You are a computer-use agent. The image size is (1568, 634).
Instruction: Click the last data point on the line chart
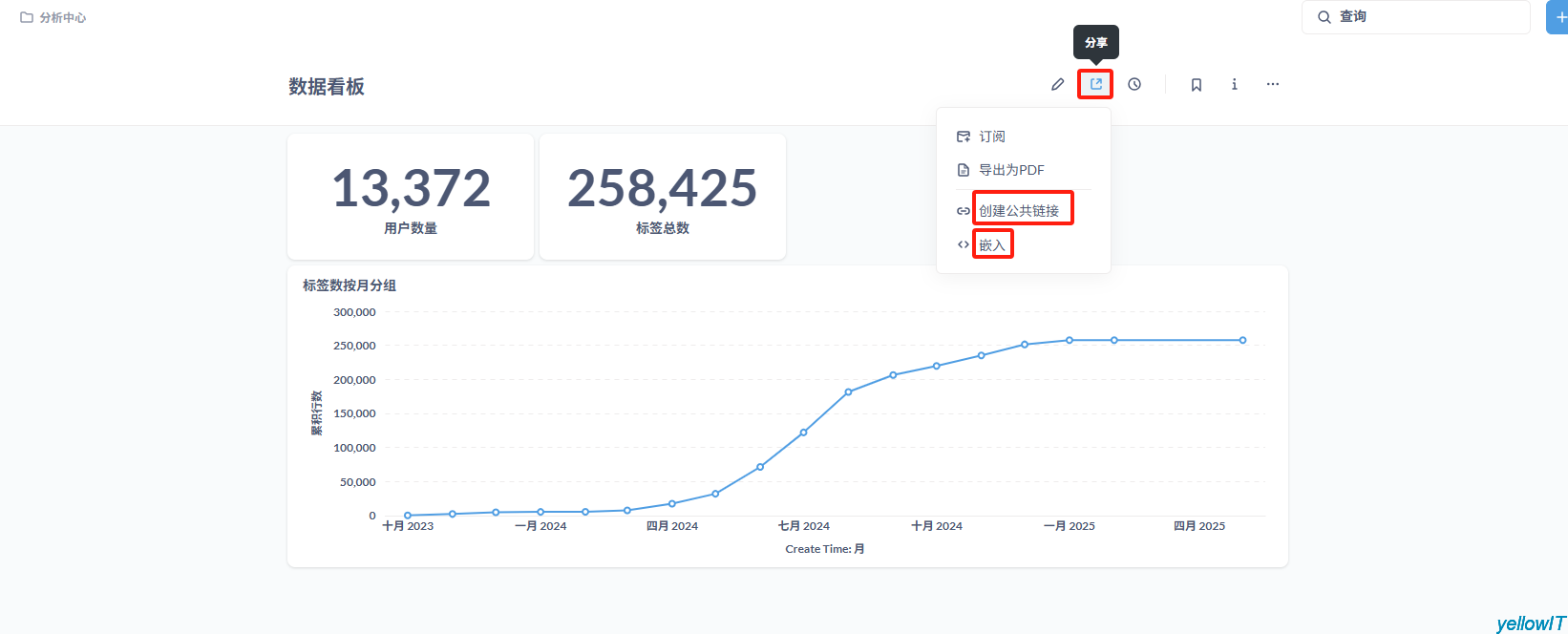[1242, 340]
